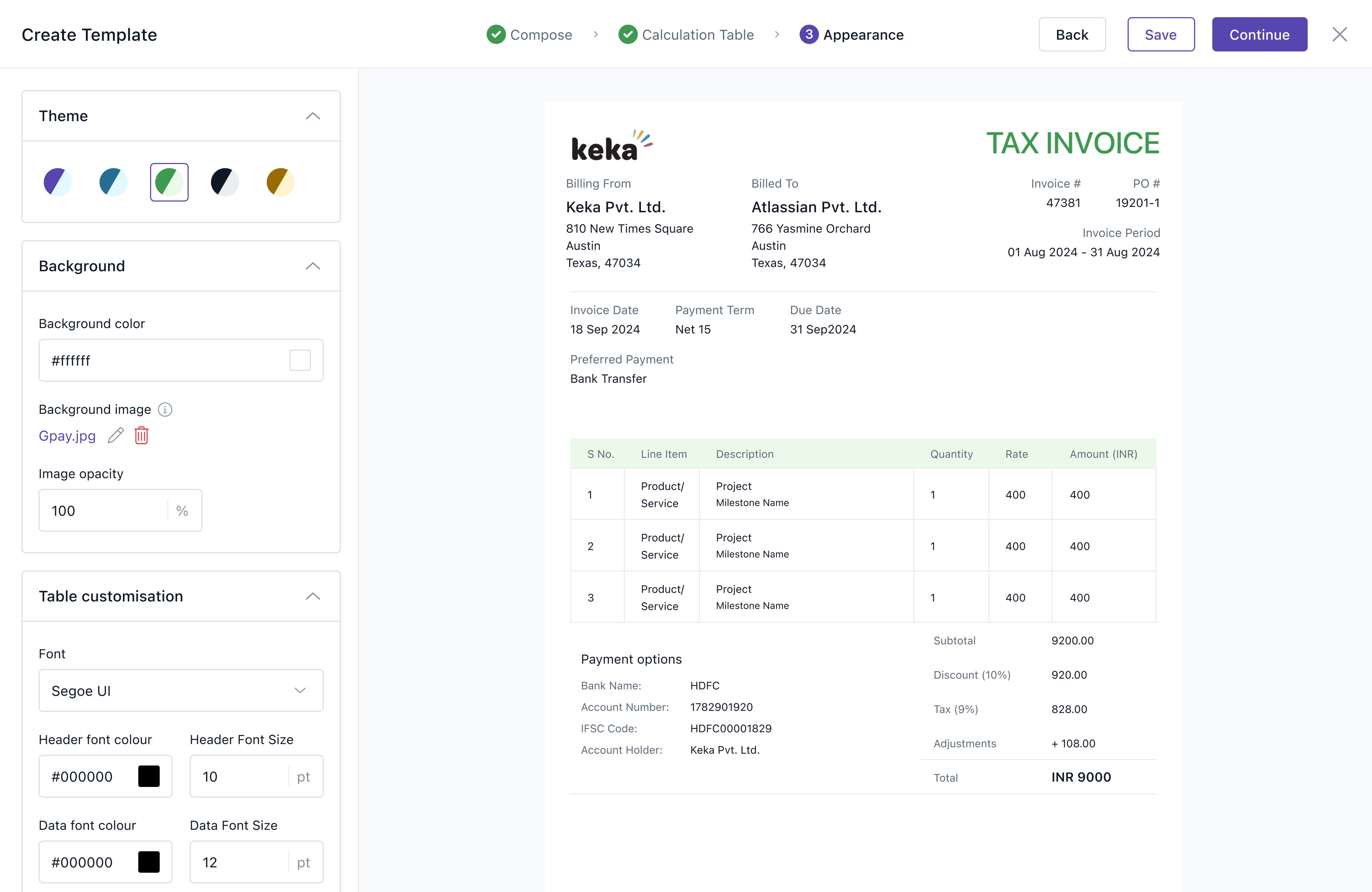The image size is (1372, 892).
Task: Collapse the Table customisation section
Action: [x=313, y=596]
